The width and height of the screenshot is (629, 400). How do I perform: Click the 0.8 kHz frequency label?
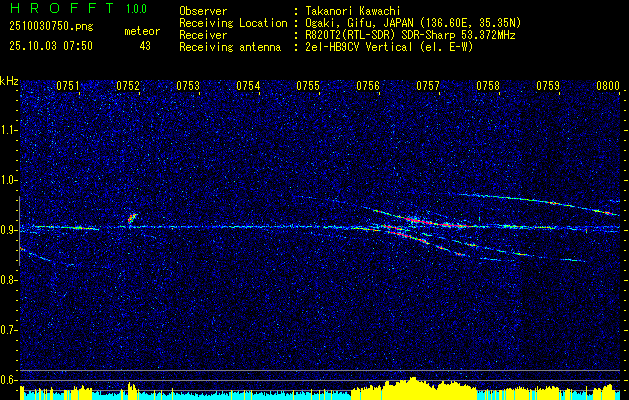point(8,280)
